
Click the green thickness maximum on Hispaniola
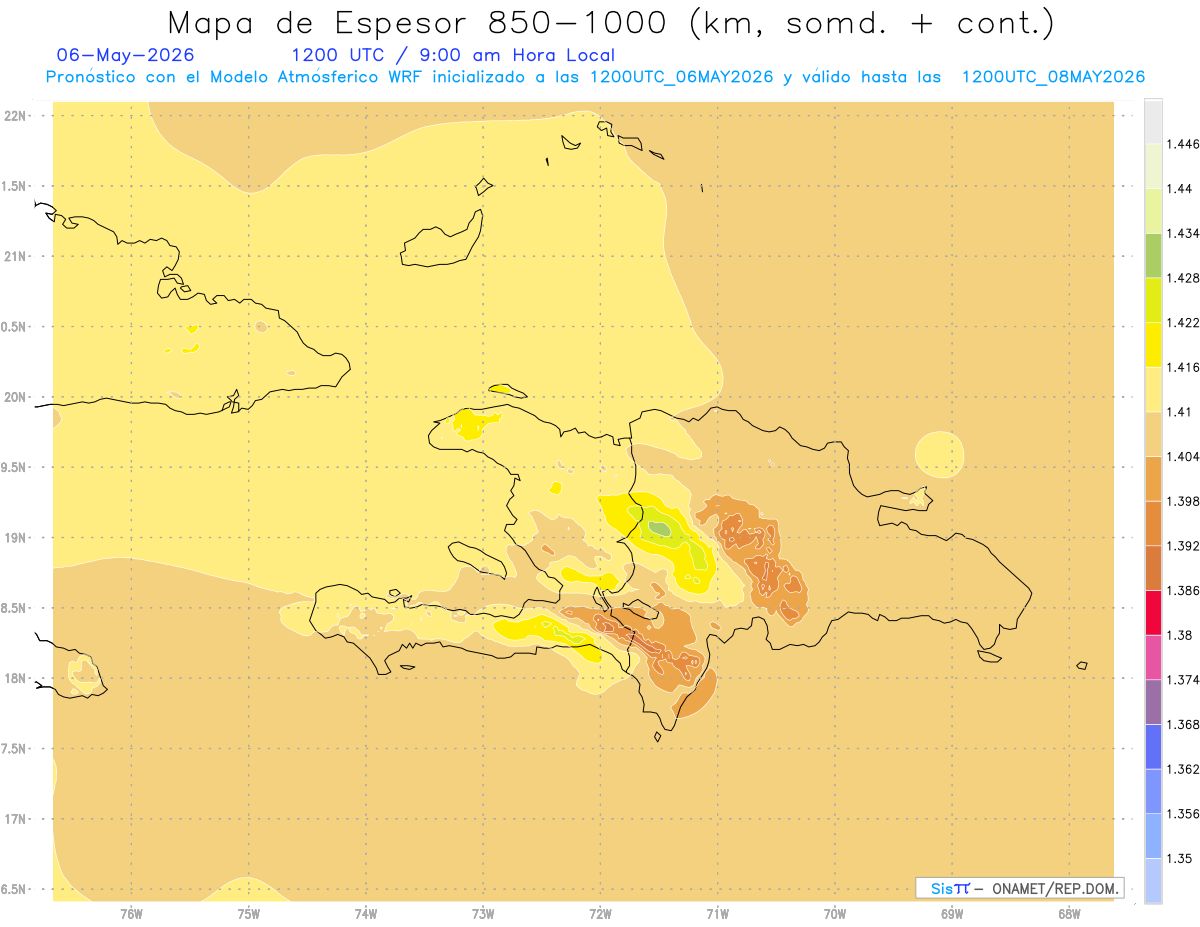658,527
